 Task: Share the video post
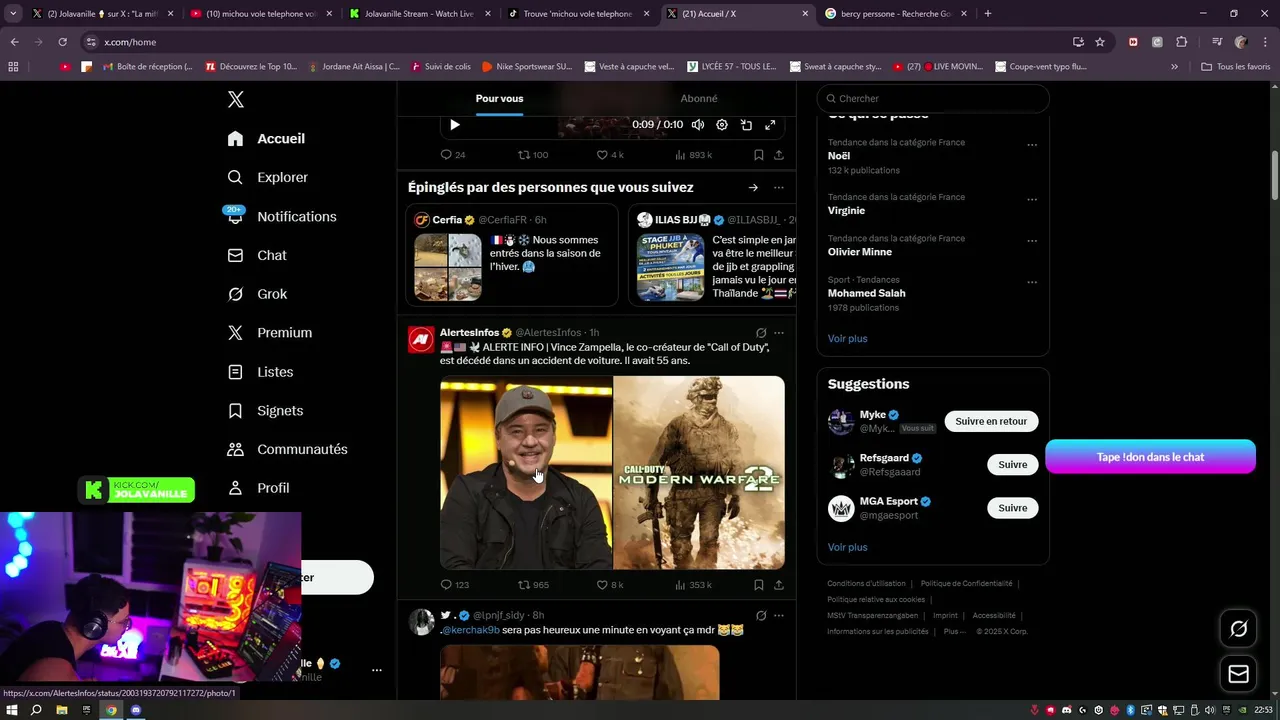click(x=779, y=155)
